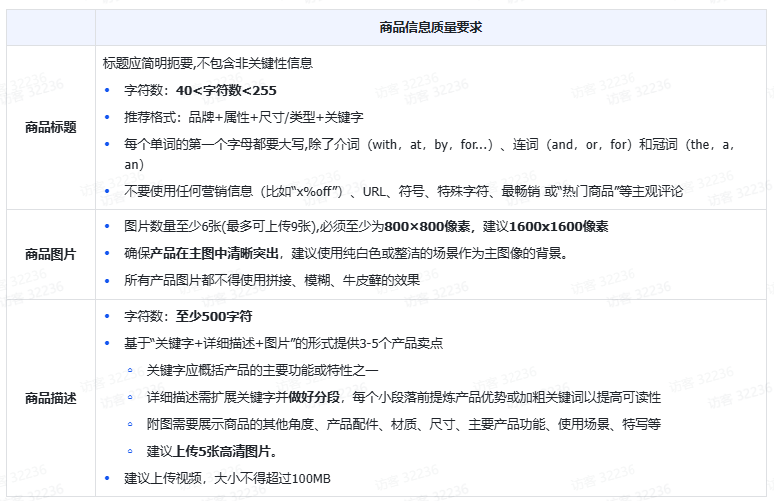Click the 推荐格式 品牌+属性+尺寸/类型+关键字 line
Image resolution: width=774 pixels, height=501 pixels.
click(x=244, y=117)
